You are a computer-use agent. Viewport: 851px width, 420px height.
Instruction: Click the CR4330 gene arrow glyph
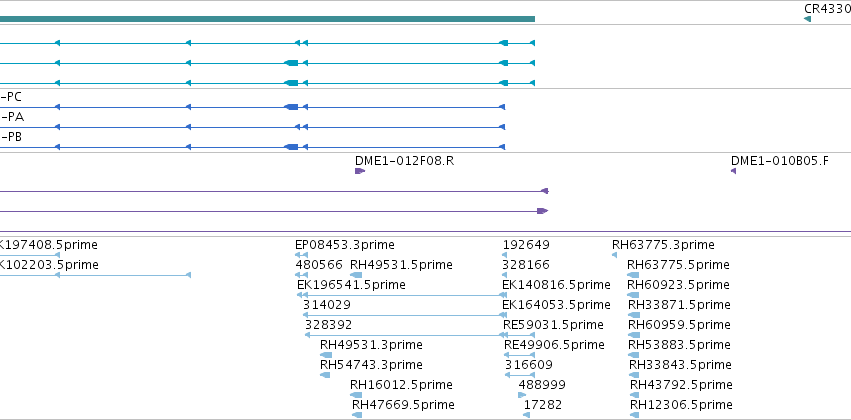[807, 19]
